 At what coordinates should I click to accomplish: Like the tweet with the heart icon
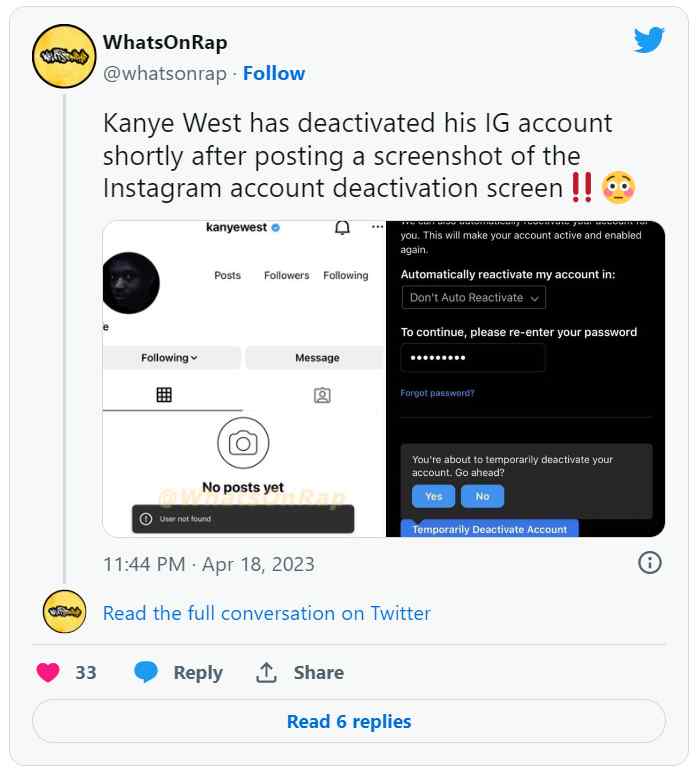click(x=48, y=672)
